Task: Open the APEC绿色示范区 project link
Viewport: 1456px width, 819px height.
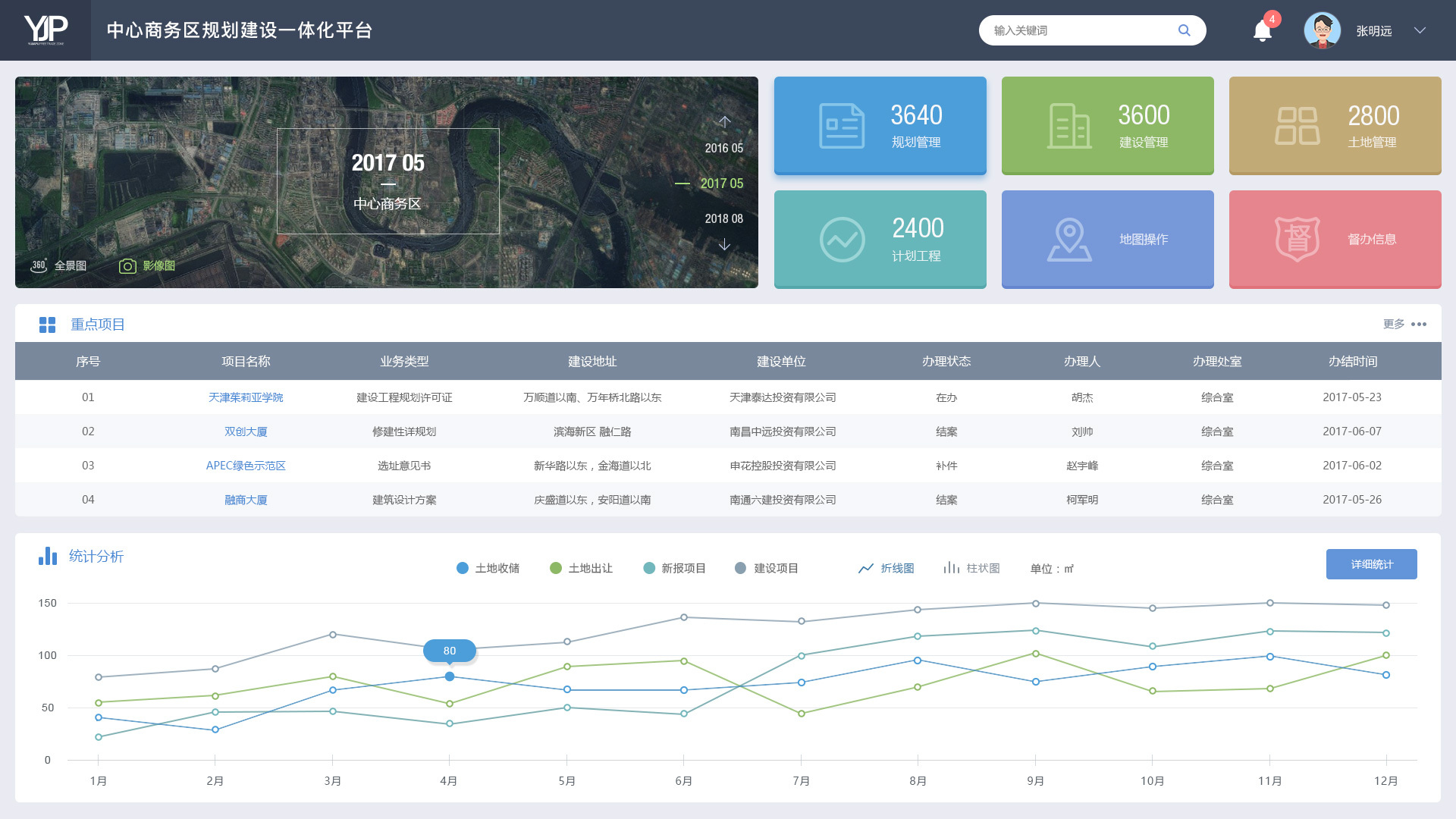Action: click(246, 466)
